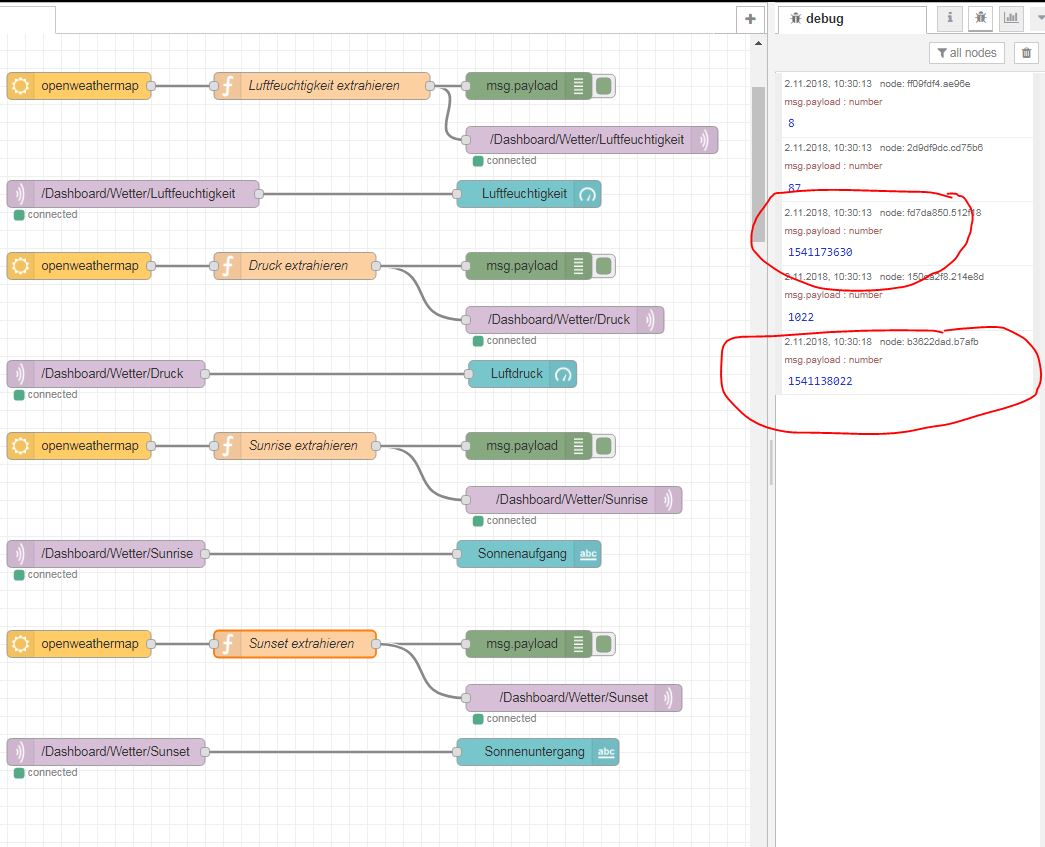The image size is (1045, 847).
Task: Select the bug icon sidebar tab button
Action: pos(980,18)
